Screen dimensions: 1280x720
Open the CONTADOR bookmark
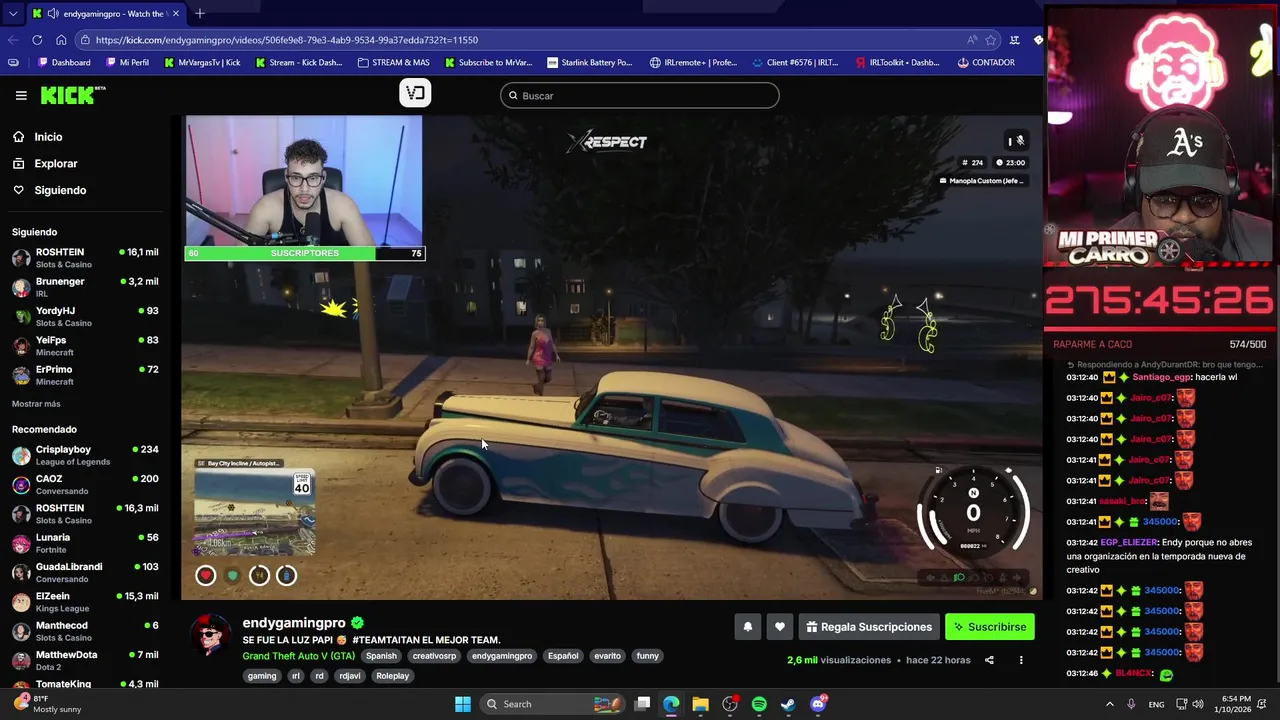coord(986,62)
